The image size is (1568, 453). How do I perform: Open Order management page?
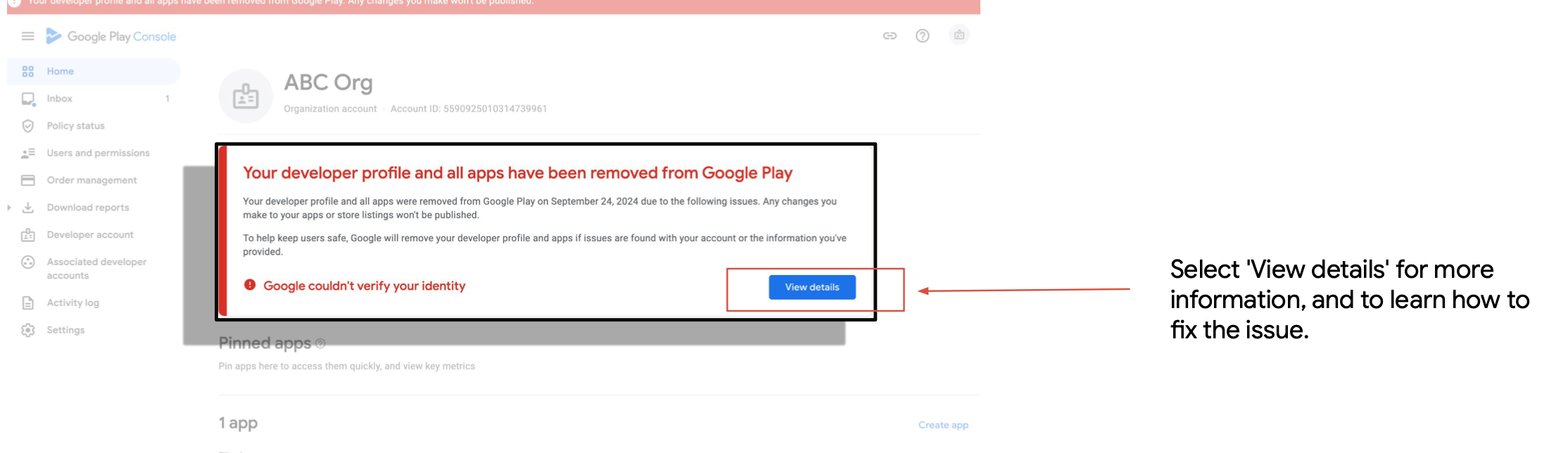[91, 180]
